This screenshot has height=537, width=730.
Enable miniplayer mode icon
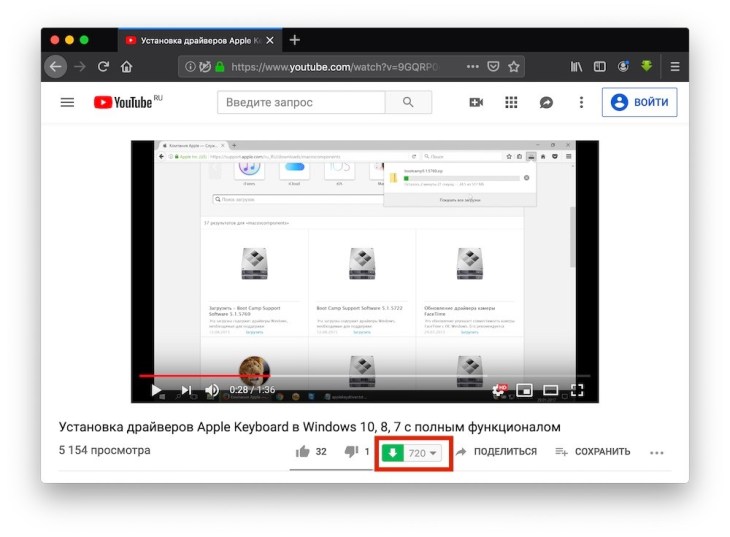[524, 390]
